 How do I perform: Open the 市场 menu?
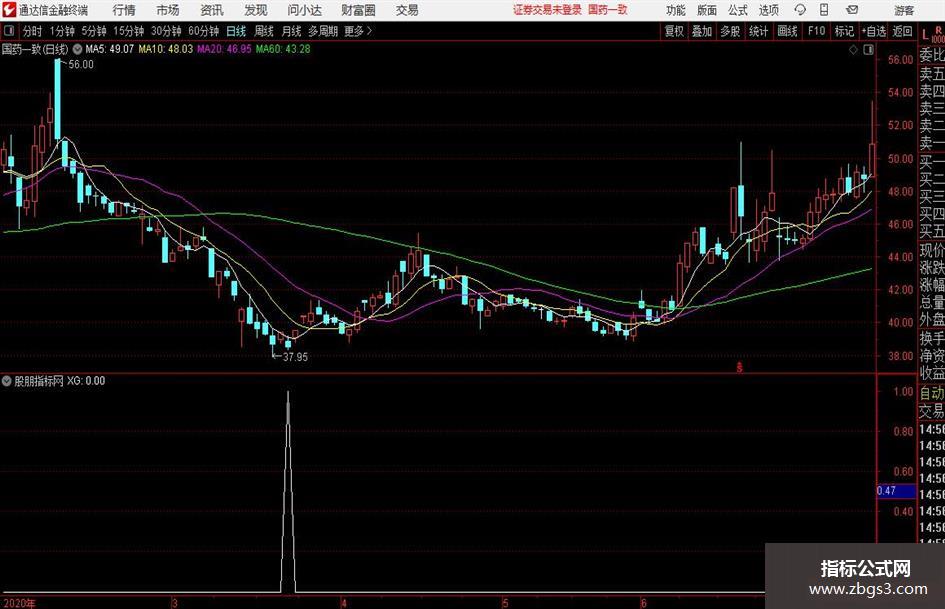point(168,10)
